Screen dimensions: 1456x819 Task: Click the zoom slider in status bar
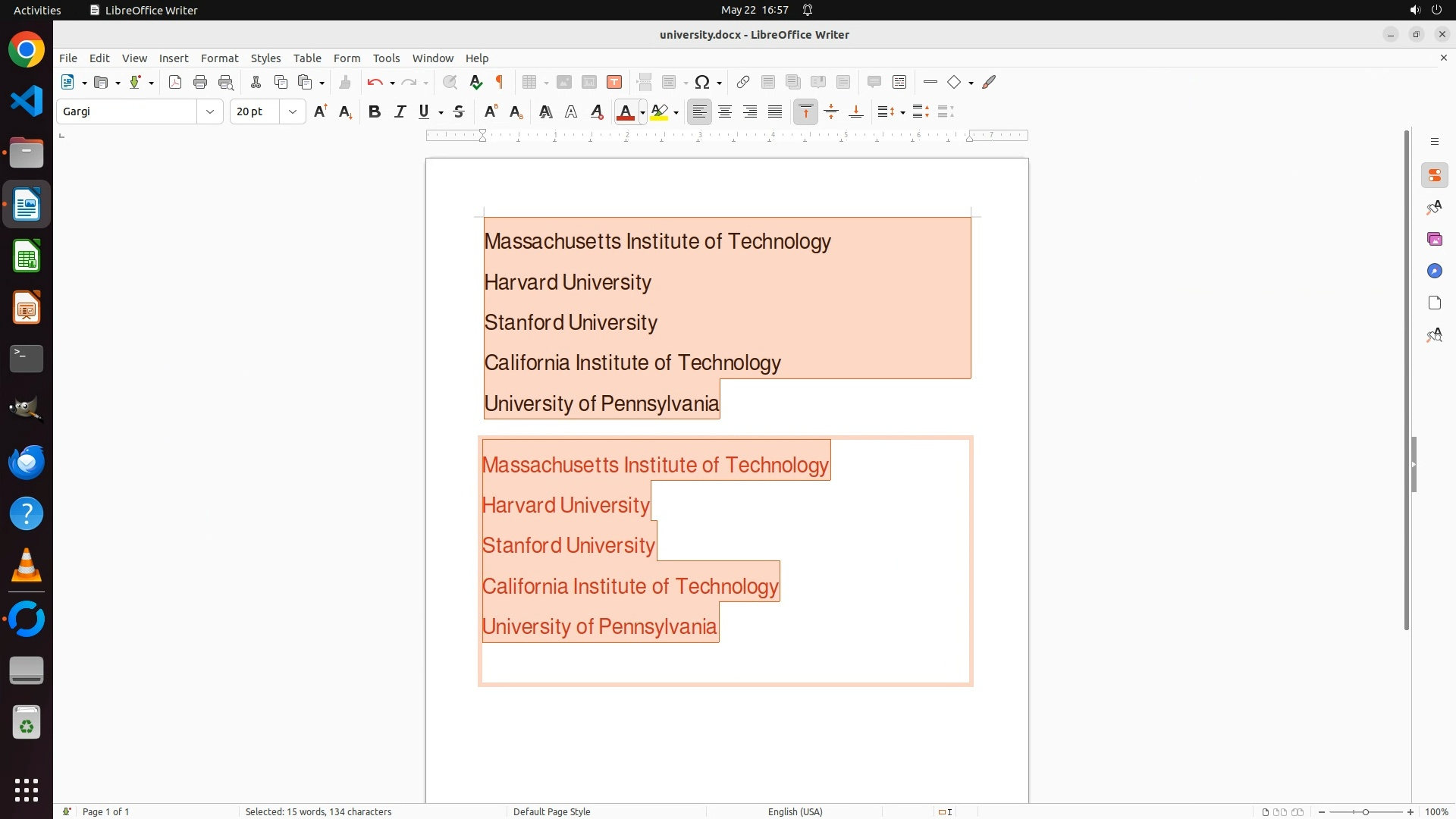(x=1365, y=812)
